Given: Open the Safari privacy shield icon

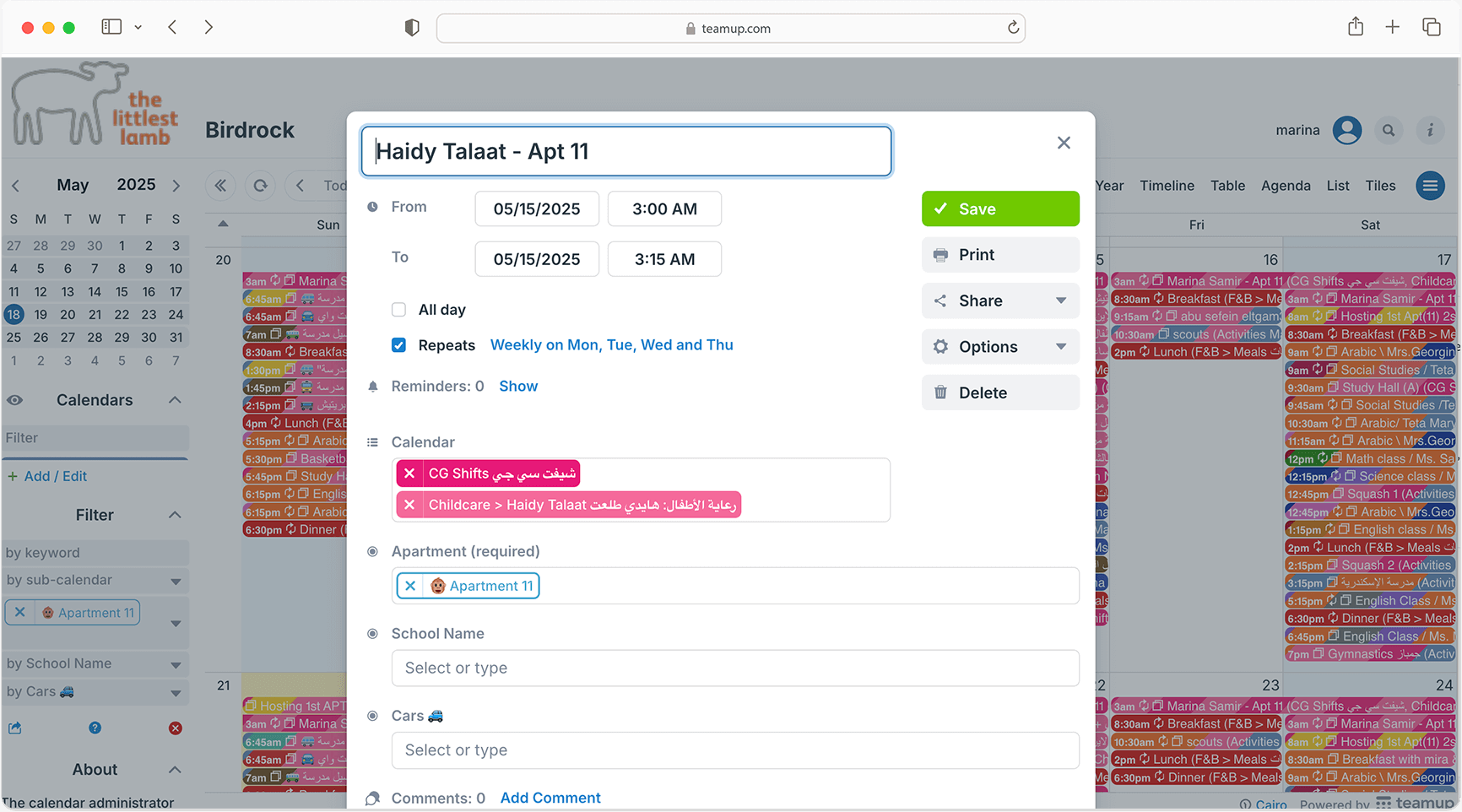Looking at the screenshot, I should 412,28.
